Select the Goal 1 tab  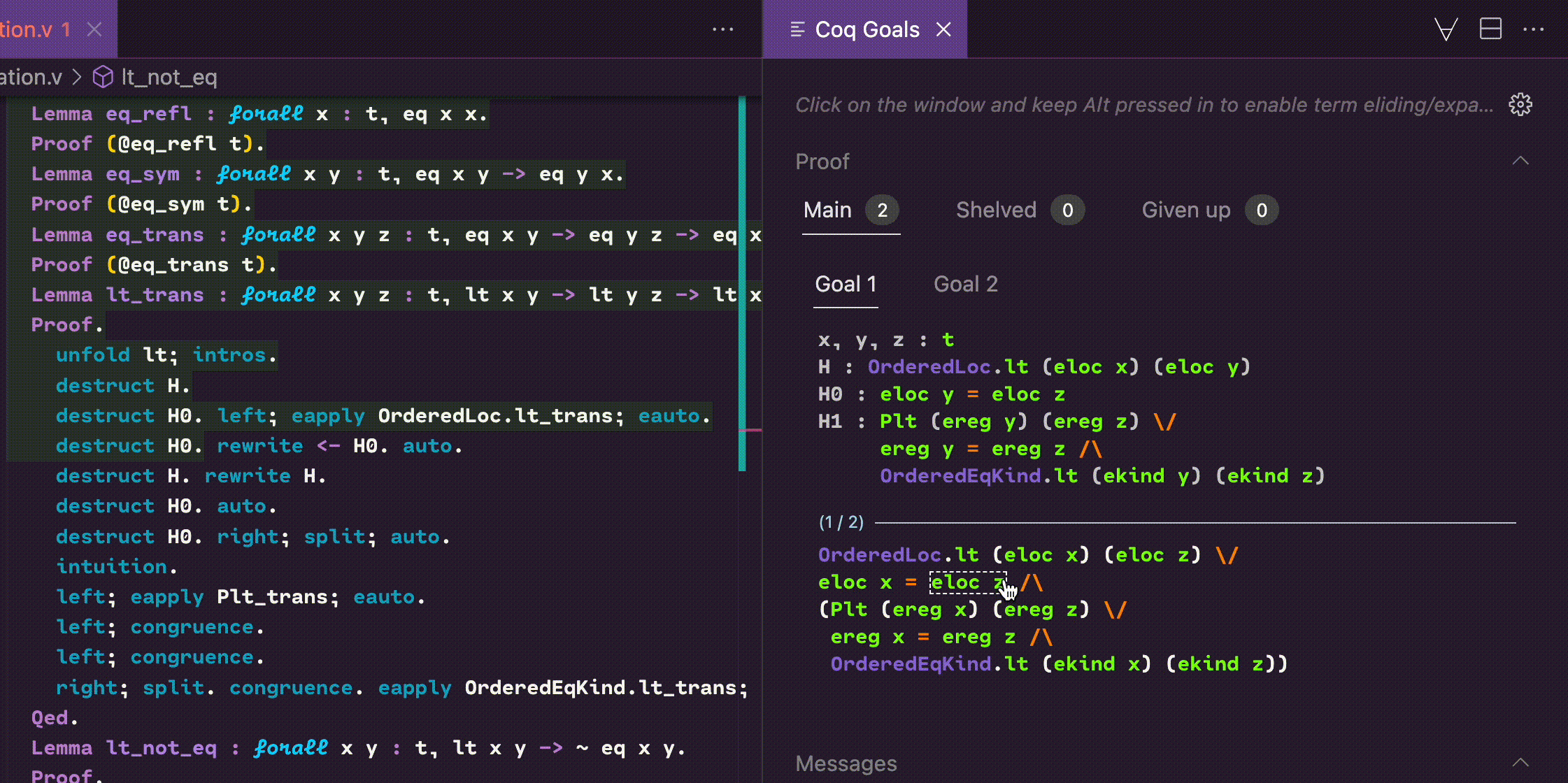pos(846,285)
